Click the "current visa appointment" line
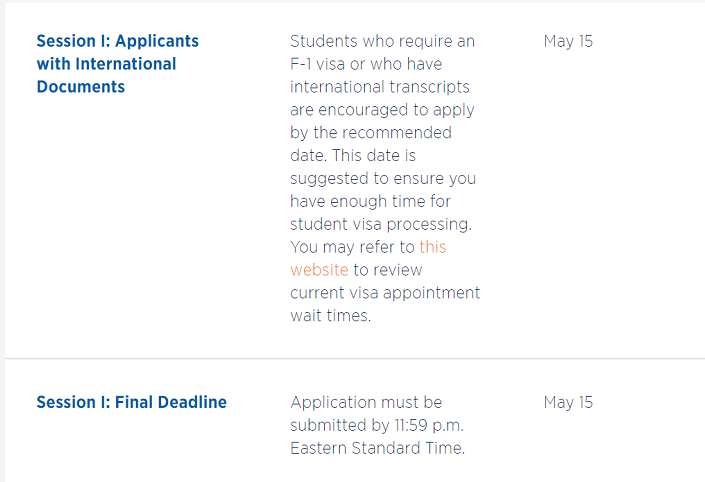 coord(385,293)
